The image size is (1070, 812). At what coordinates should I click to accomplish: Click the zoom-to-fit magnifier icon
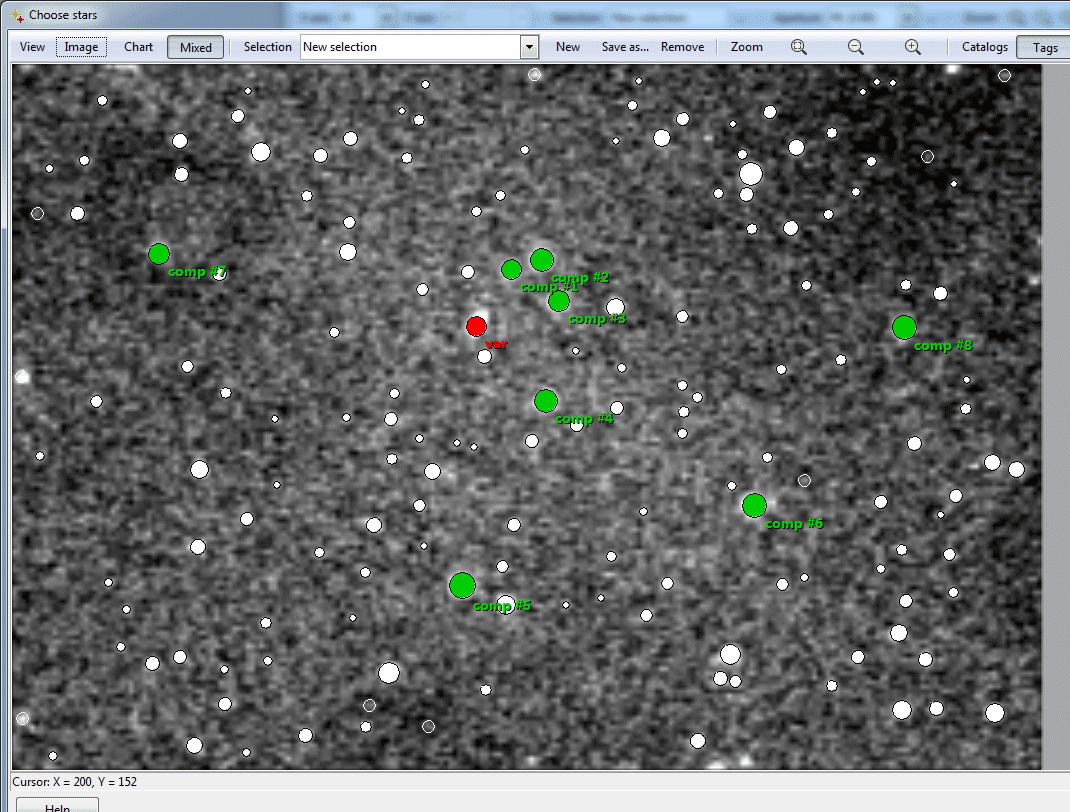(798, 47)
